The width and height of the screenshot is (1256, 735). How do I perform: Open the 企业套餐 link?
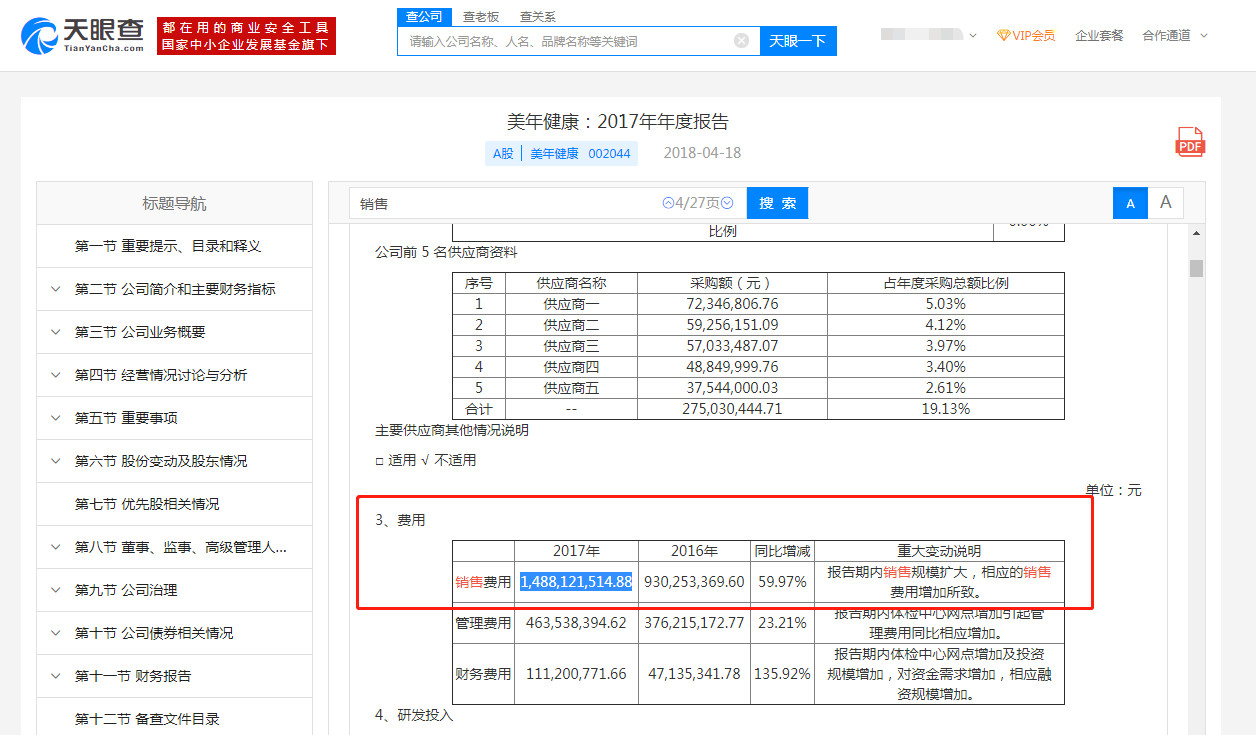click(x=1099, y=35)
